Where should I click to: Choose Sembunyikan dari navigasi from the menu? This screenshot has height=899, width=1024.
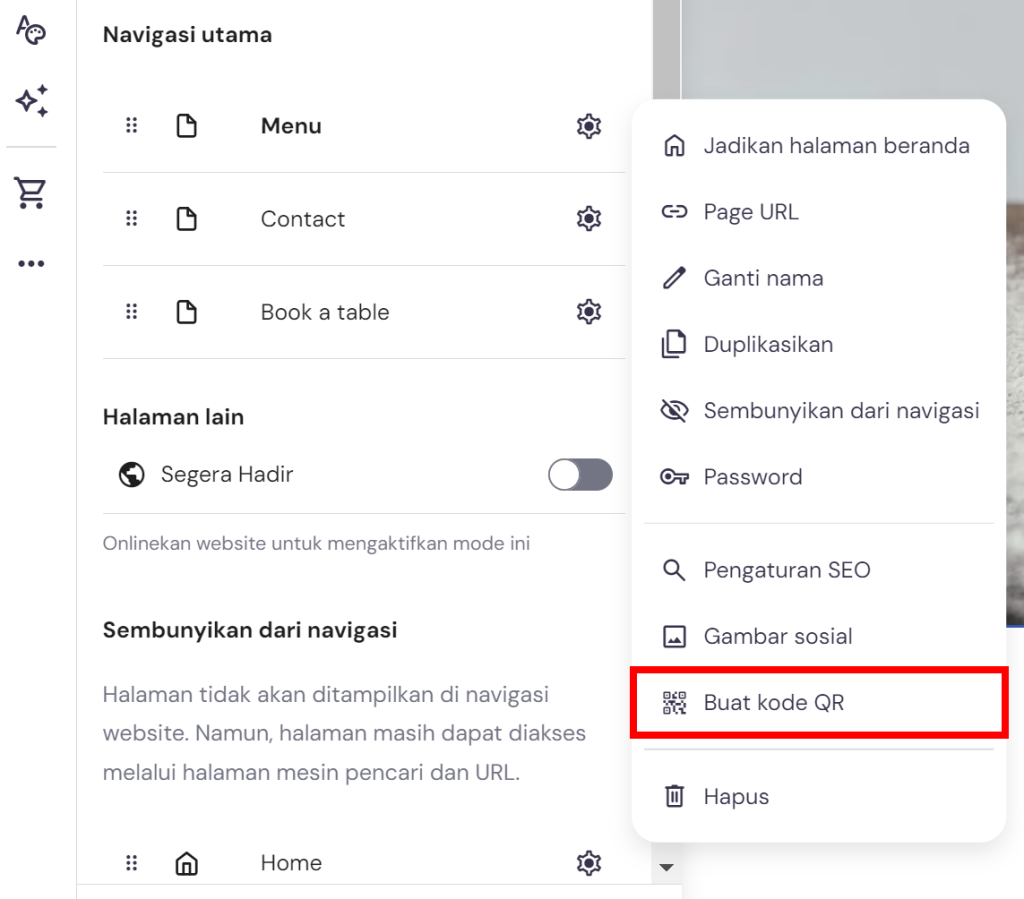pyautogui.click(x=840, y=410)
